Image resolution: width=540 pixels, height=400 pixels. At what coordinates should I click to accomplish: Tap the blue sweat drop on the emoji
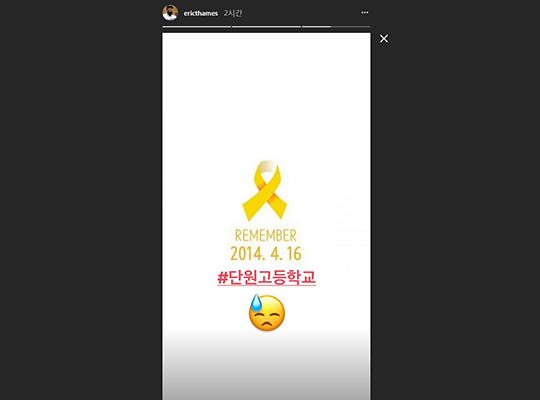pos(256,302)
